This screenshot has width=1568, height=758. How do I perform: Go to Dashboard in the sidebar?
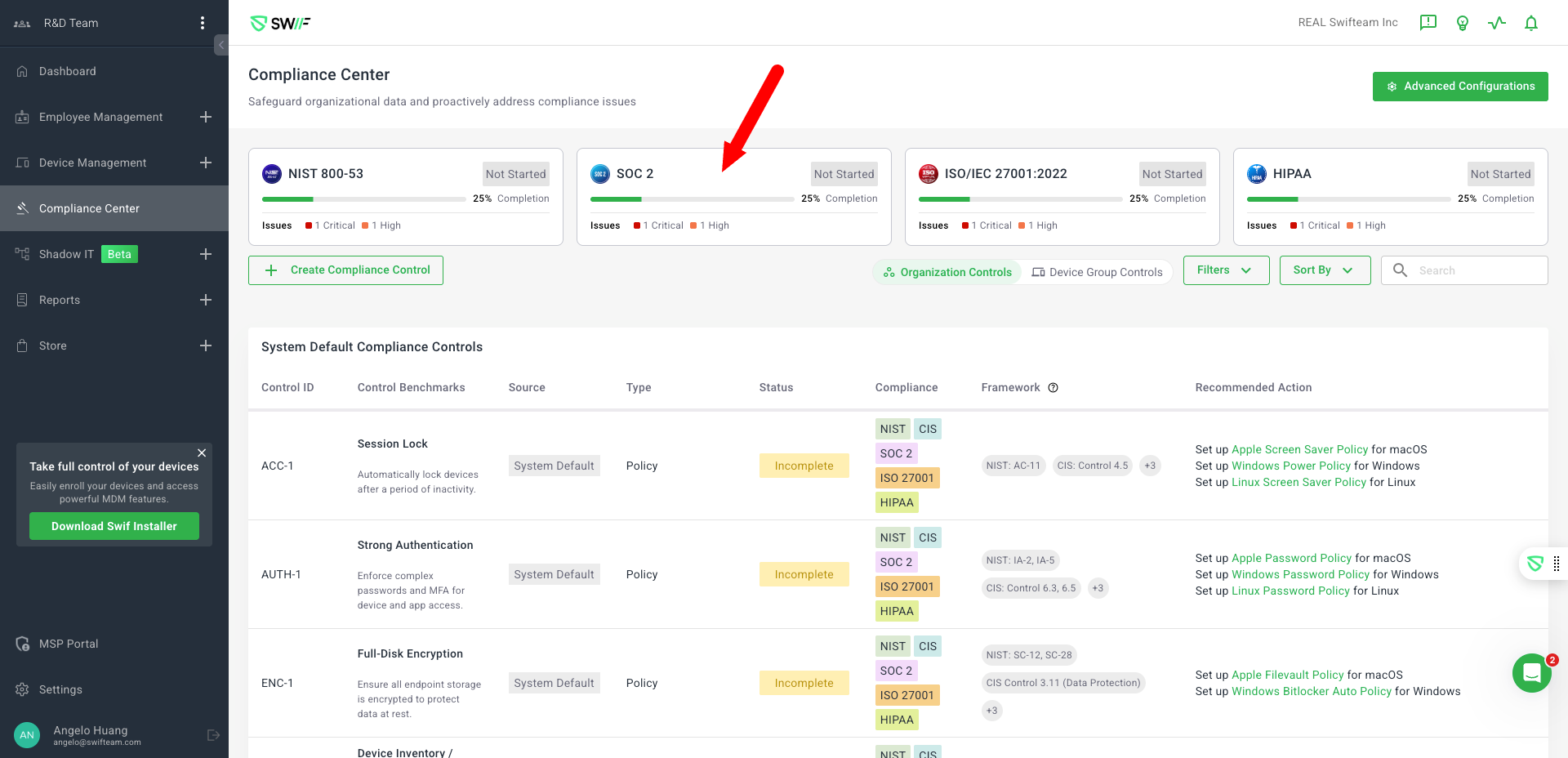68,71
